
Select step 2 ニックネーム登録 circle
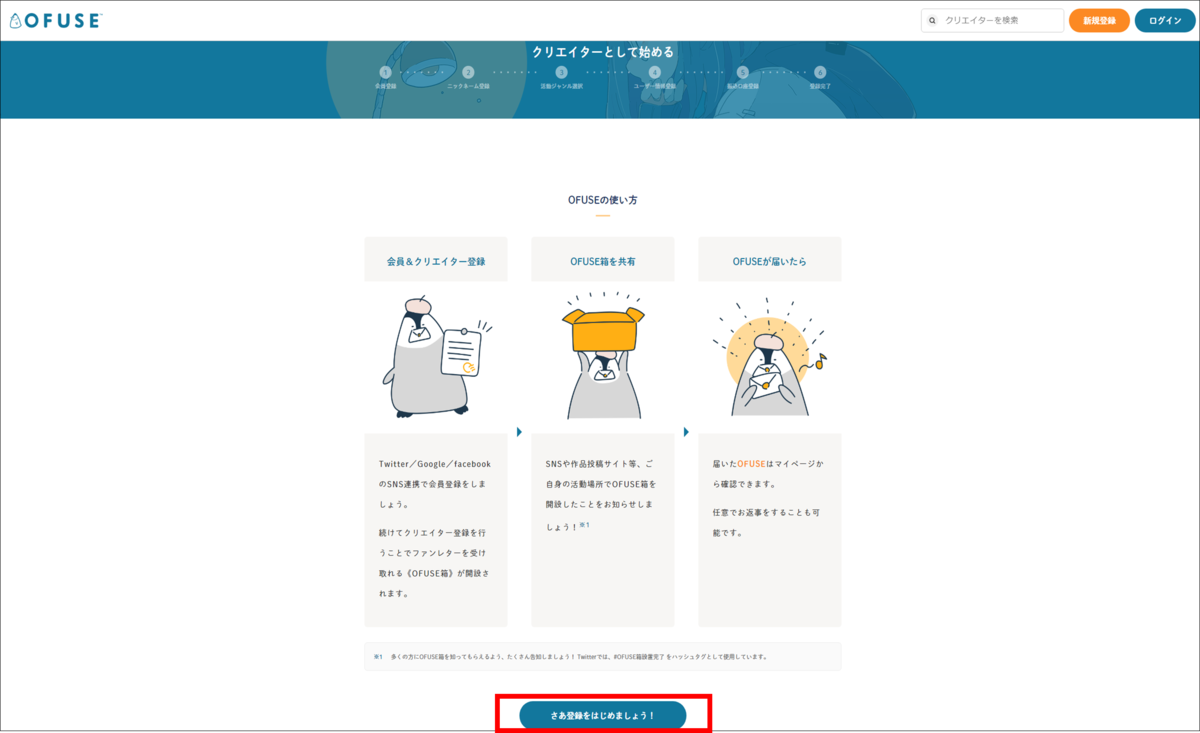[468, 72]
